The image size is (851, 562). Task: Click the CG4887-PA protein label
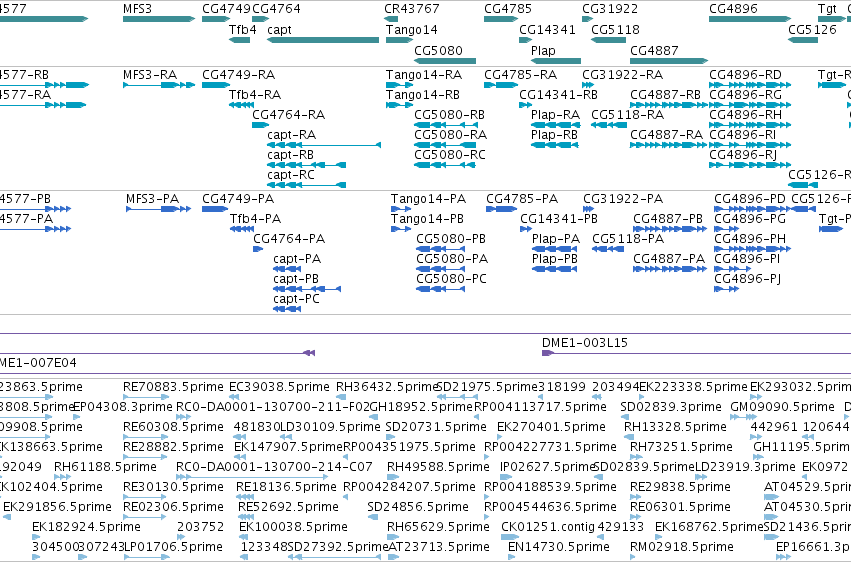(x=669, y=259)
